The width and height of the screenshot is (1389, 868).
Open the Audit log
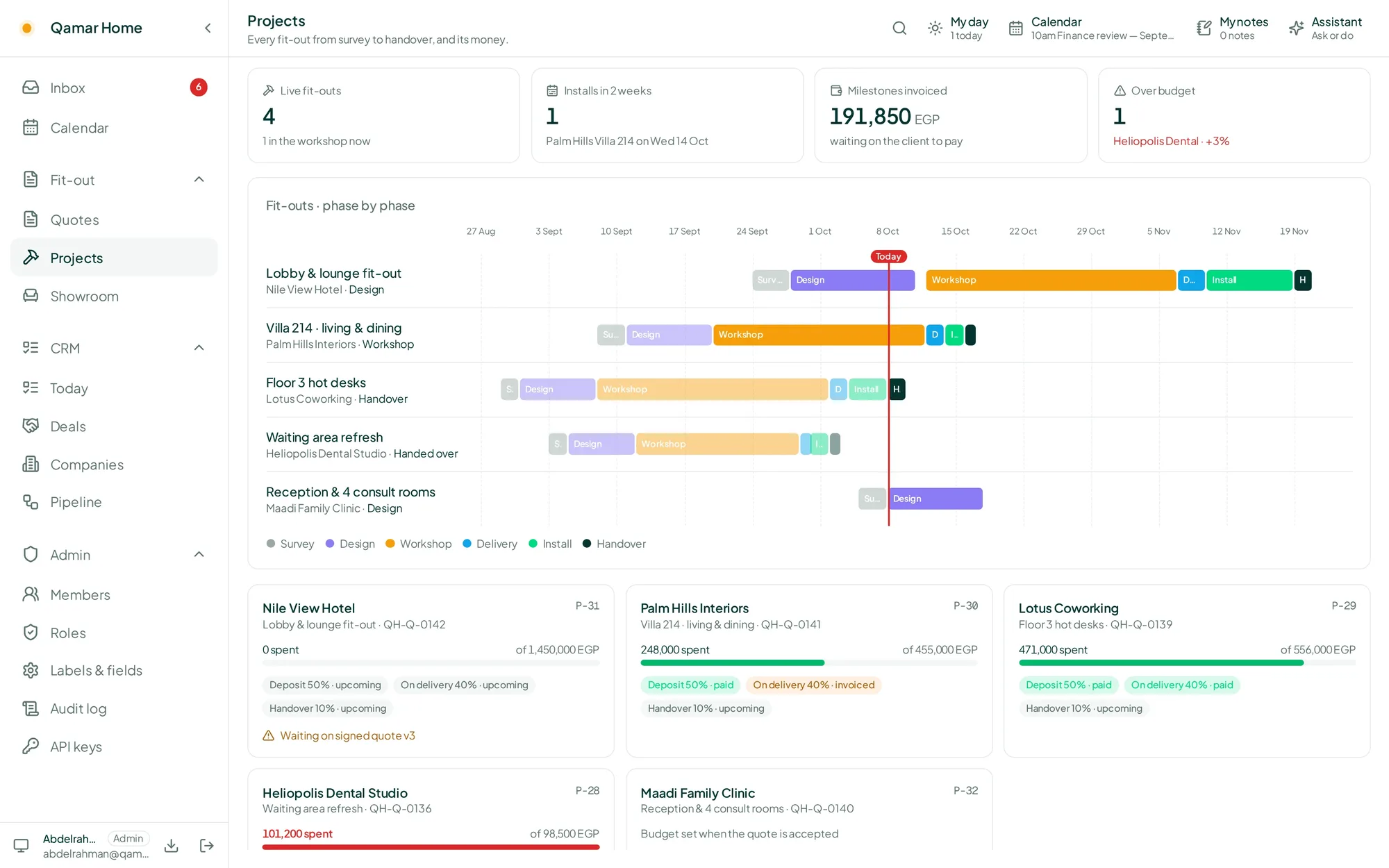click(115, 708)
